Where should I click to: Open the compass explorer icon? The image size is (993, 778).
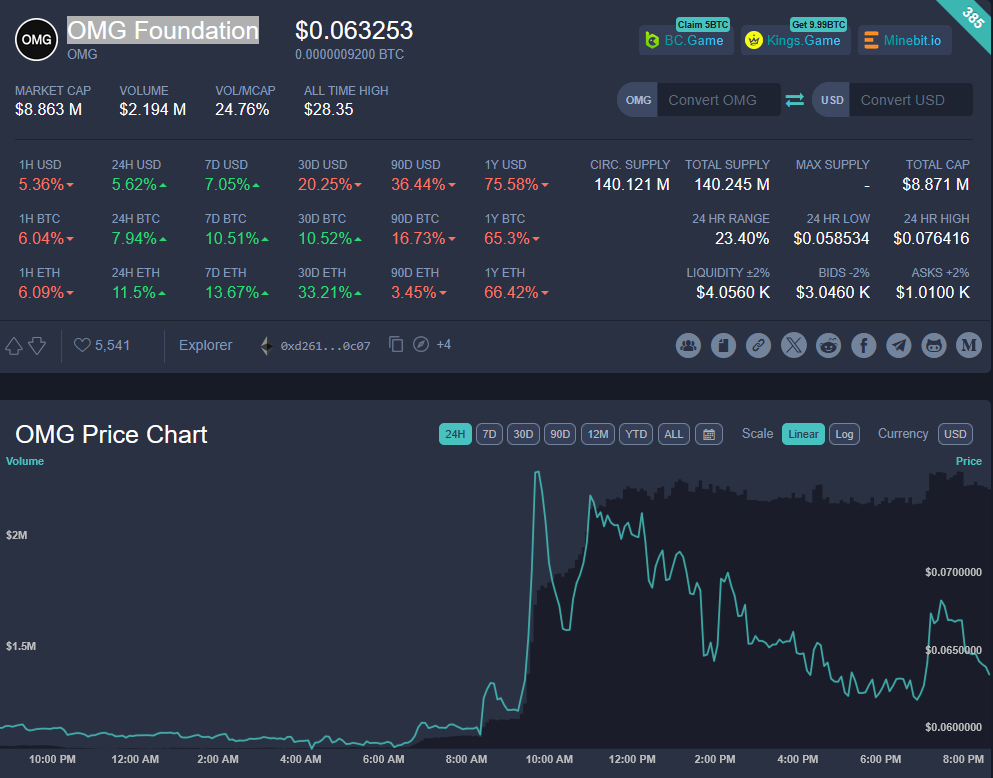coord(421,344)
